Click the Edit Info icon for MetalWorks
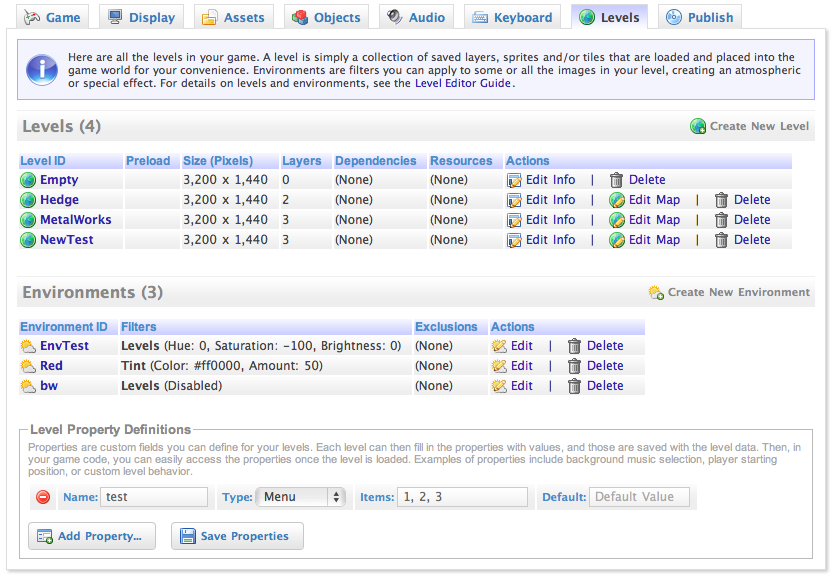This screenshot has height=579, width=836. pos(514,220)
